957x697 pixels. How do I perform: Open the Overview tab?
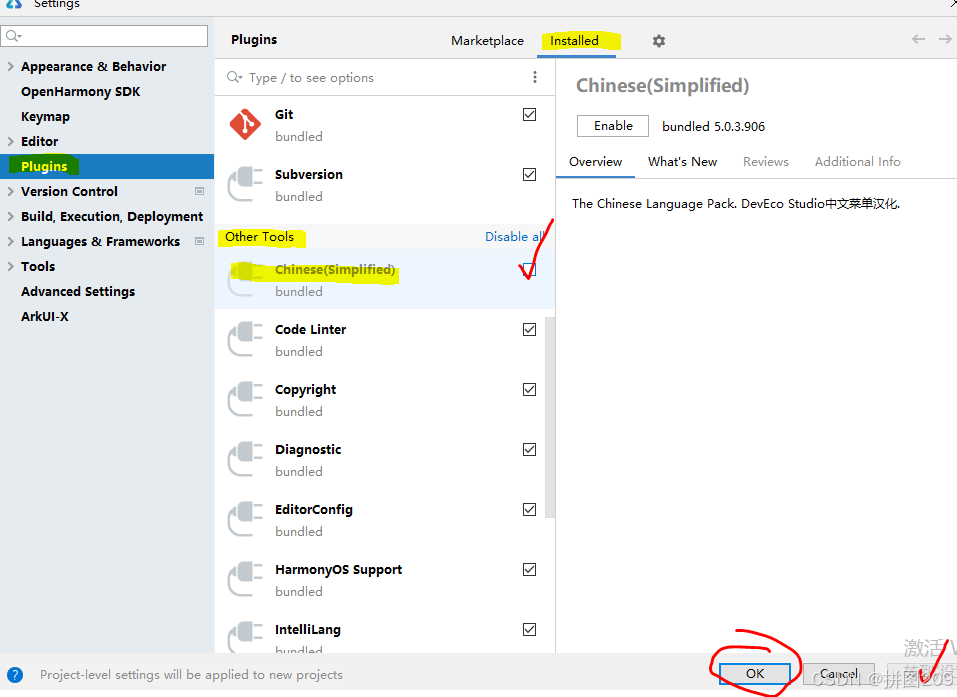(595, 162)
